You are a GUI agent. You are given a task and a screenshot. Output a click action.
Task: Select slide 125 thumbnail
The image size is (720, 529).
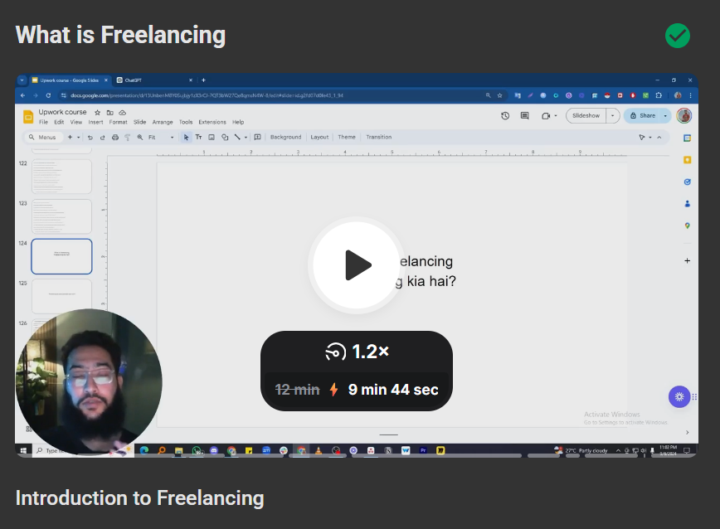(62, 296)
